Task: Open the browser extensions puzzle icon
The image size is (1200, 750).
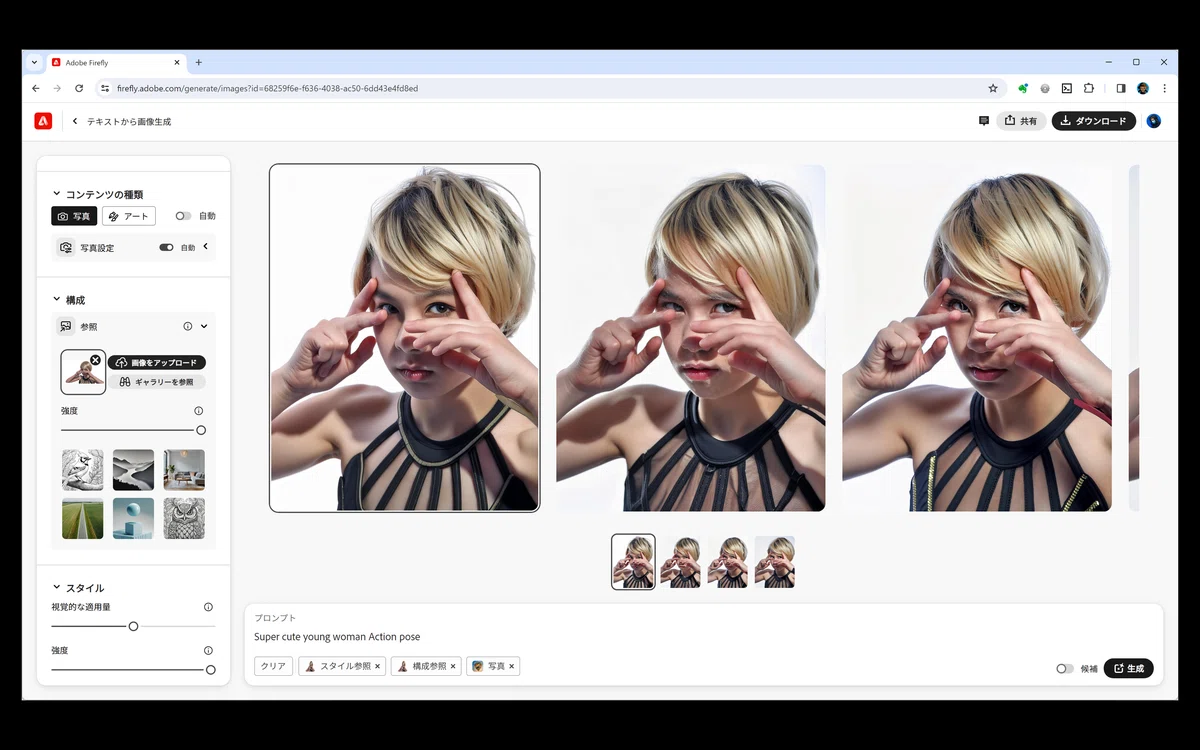Action: (x=1089, y=88)
